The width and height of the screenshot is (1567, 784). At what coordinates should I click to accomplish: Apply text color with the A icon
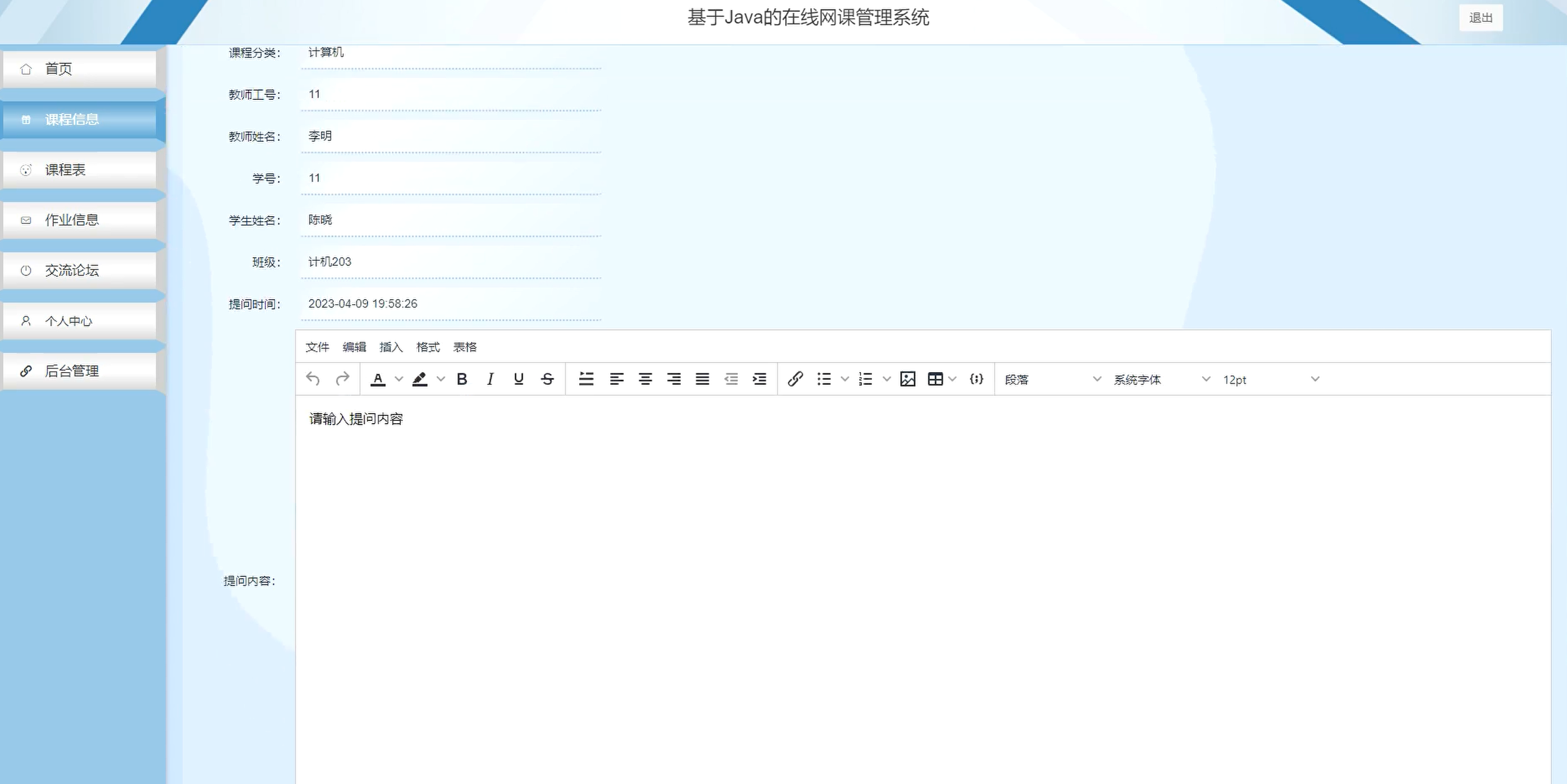pos(378,379)
